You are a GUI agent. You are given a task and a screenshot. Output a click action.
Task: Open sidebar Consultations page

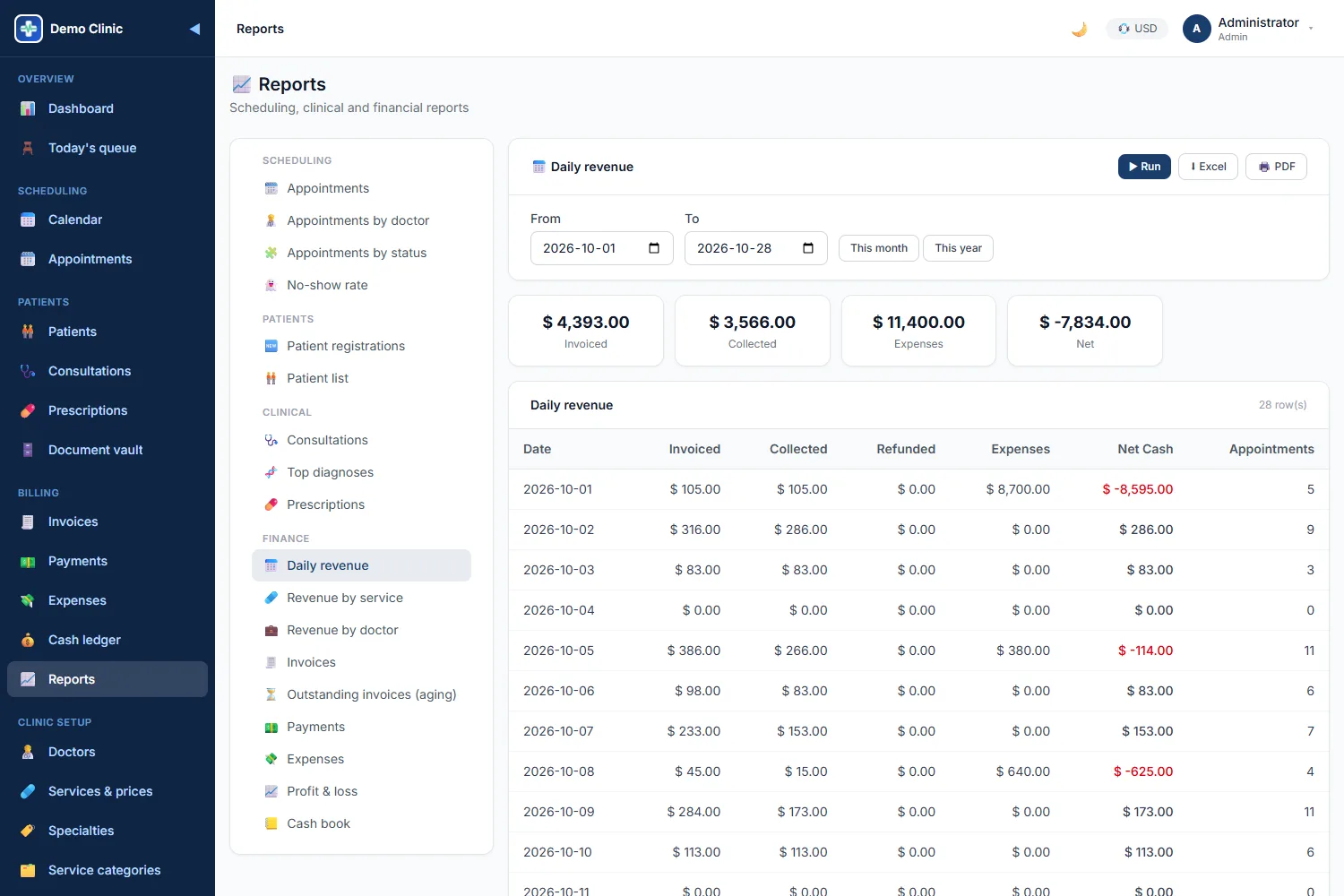108,371
